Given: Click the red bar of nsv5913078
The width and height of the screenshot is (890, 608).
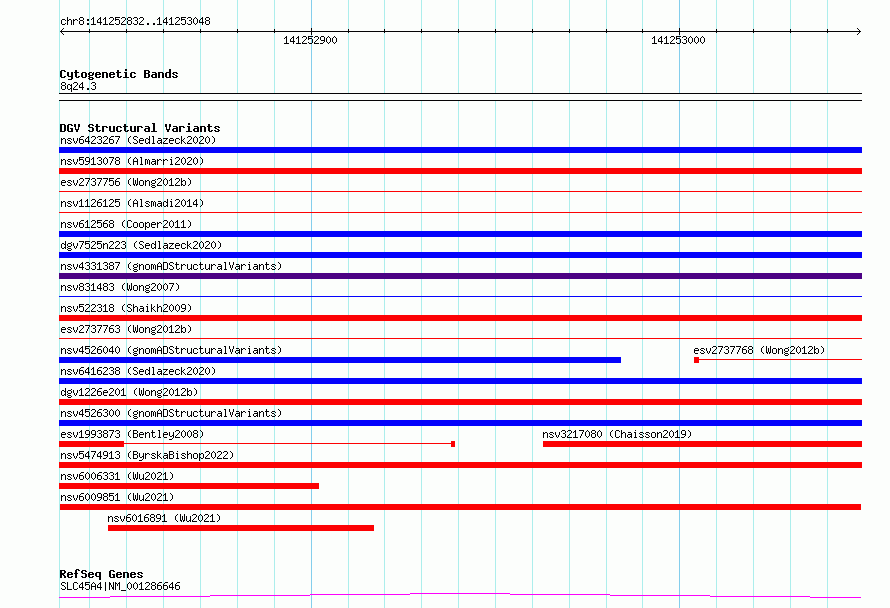Looking at the screenshot, I should [x=460, y=171].
